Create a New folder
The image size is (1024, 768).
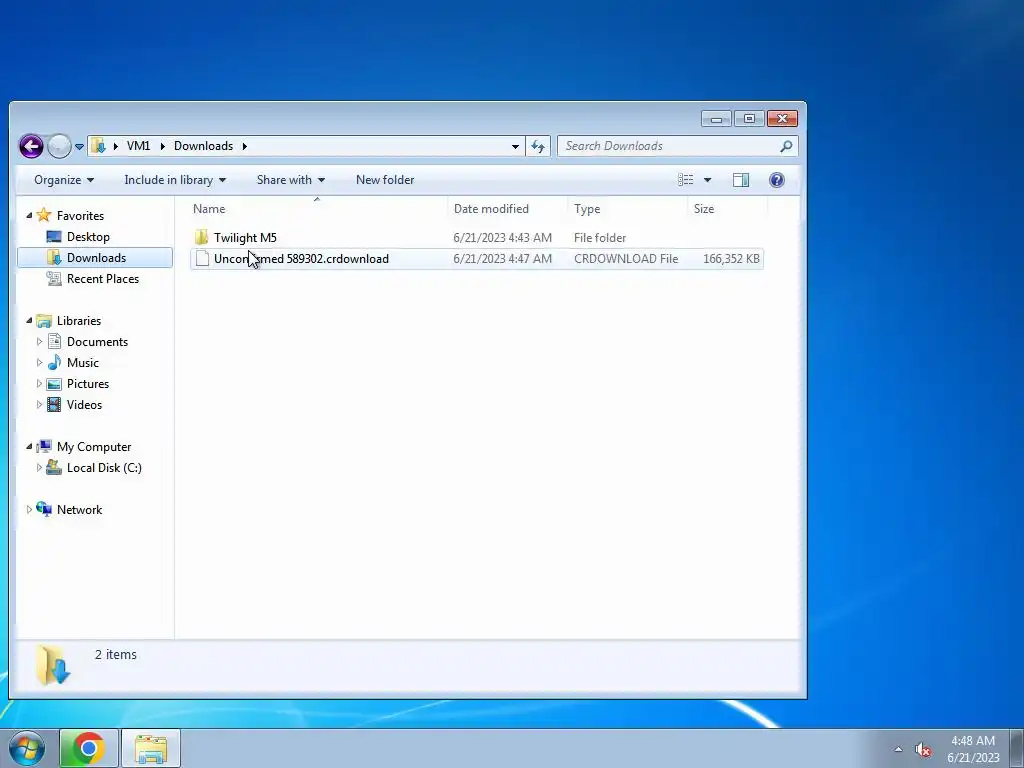(x=385, y=180)
